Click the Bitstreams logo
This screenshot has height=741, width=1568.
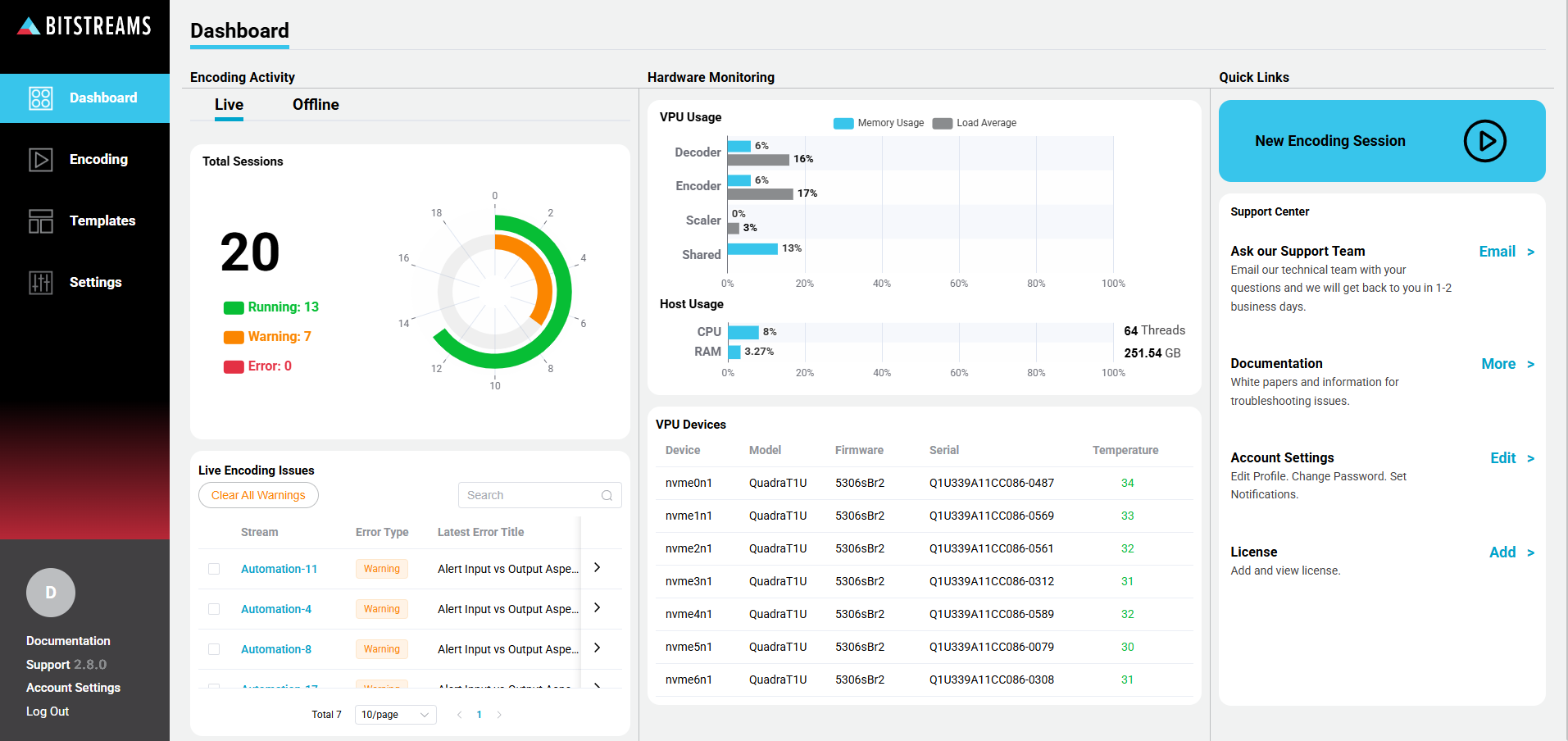(x=84, y=25)
